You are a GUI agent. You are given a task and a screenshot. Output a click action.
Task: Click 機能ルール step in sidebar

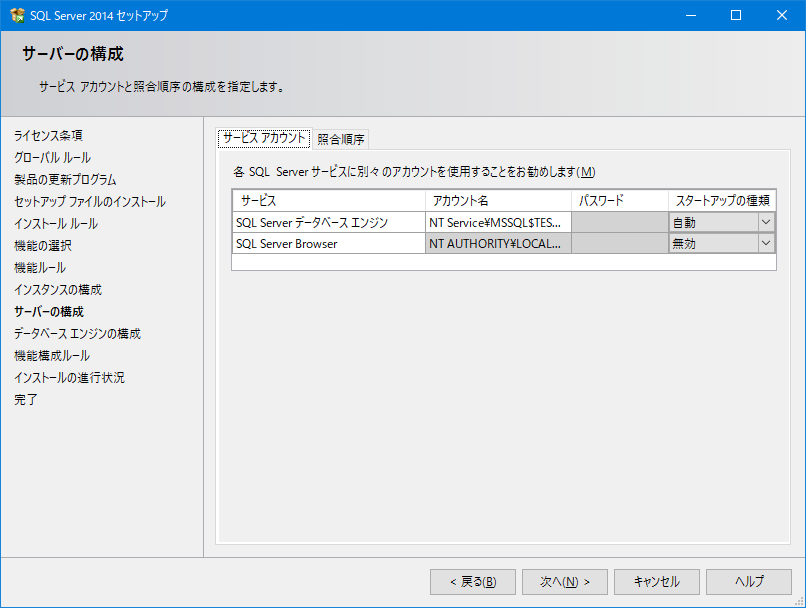[40, 268]
